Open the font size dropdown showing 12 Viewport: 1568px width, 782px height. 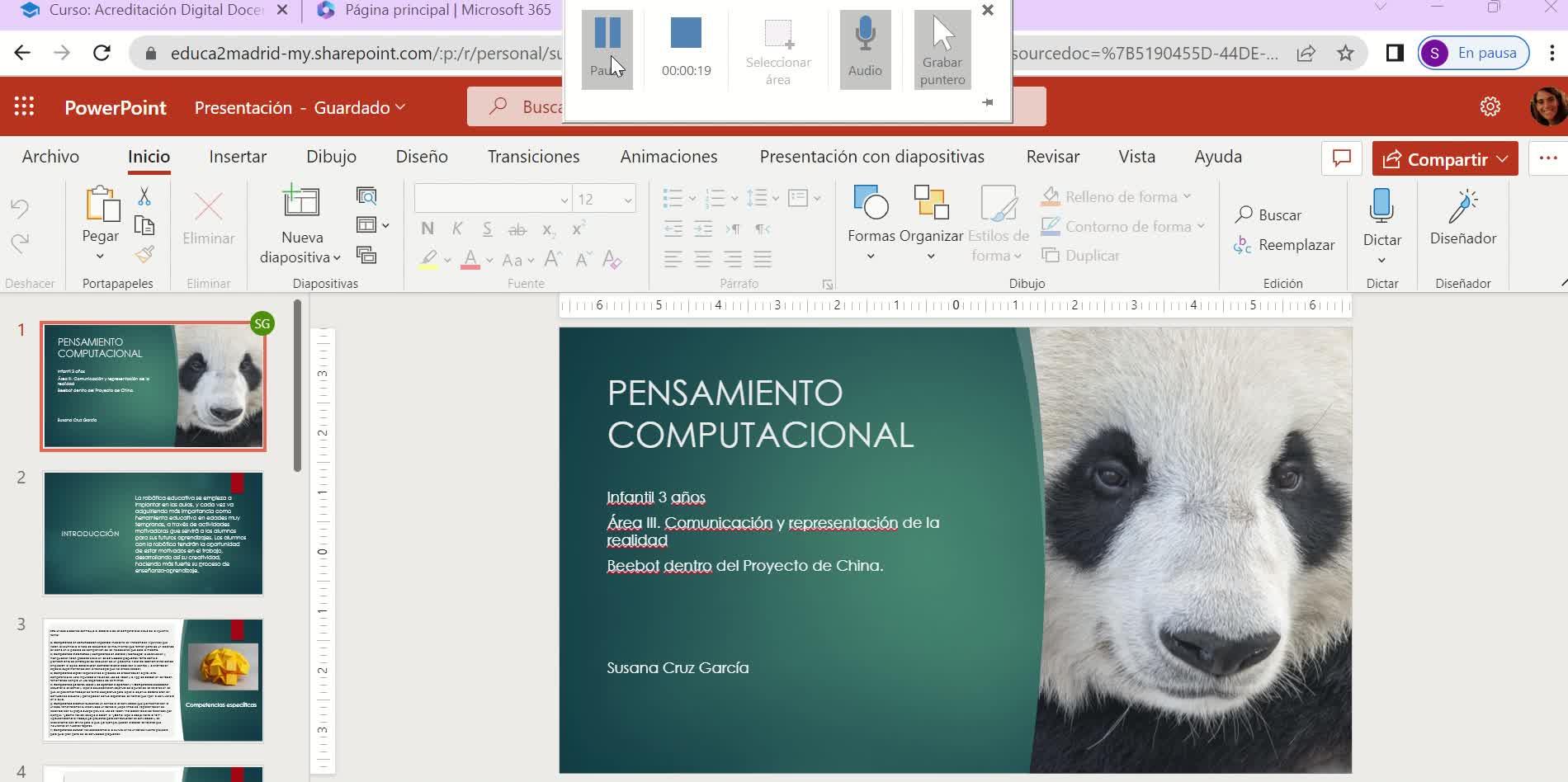coord(627,200)
